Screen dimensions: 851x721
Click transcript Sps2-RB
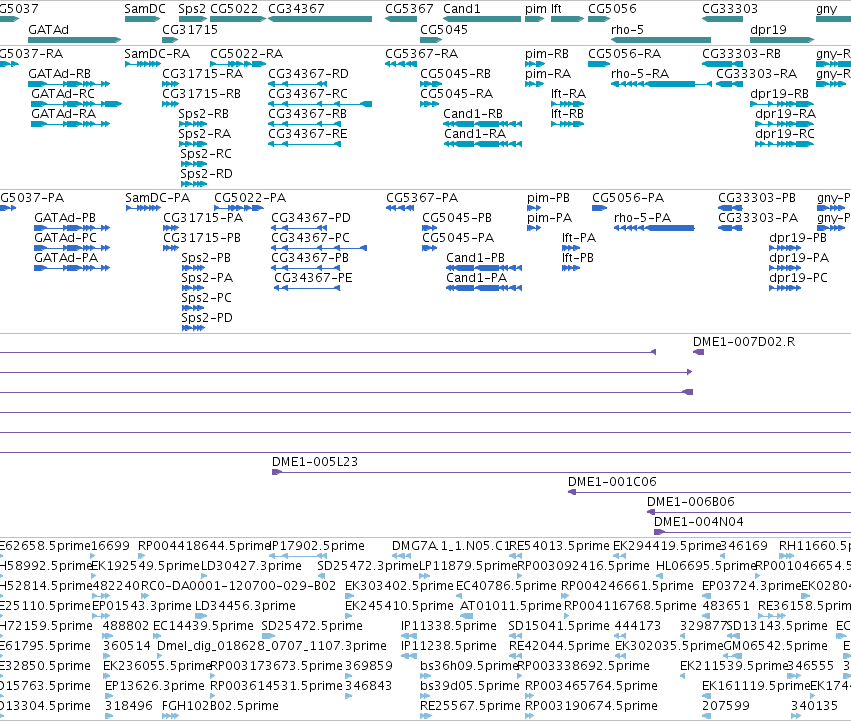193,124
